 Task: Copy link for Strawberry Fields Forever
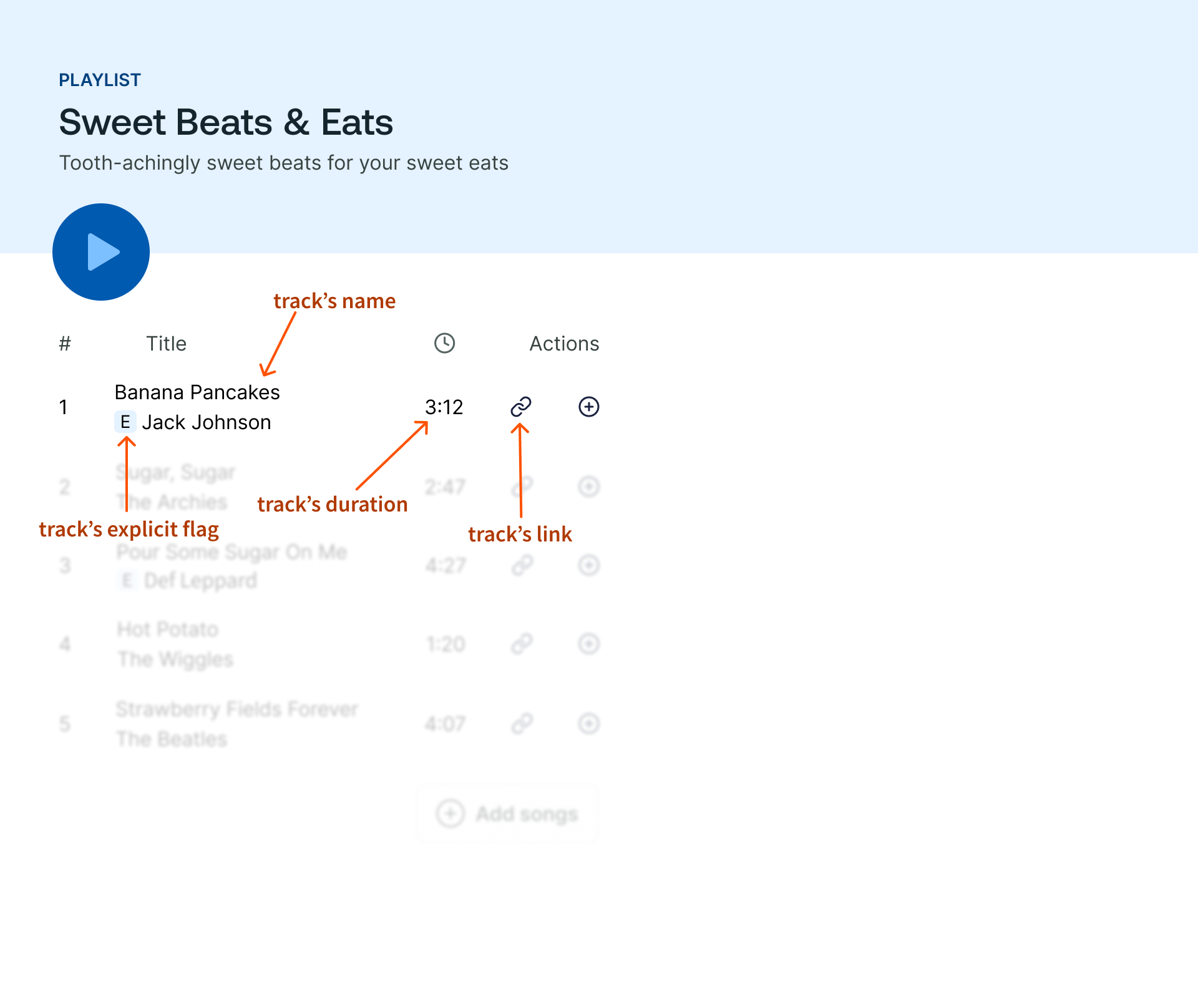pyautogui.click(x=522, y=724)
